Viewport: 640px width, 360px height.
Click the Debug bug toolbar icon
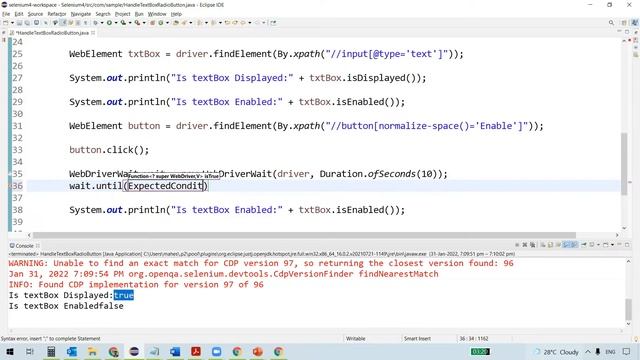click(95, 23)
